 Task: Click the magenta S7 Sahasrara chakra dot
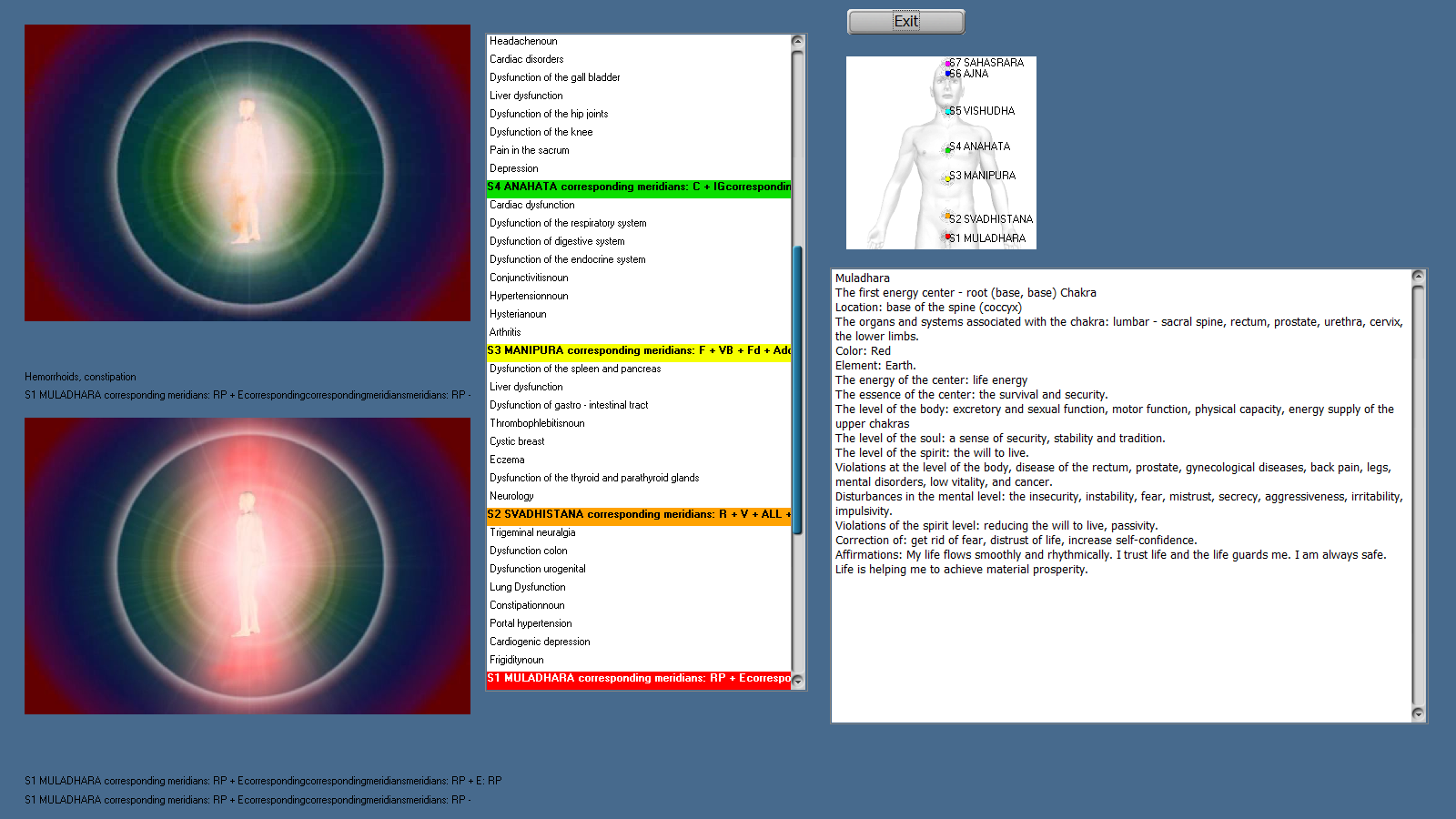(x=947, y=64)
